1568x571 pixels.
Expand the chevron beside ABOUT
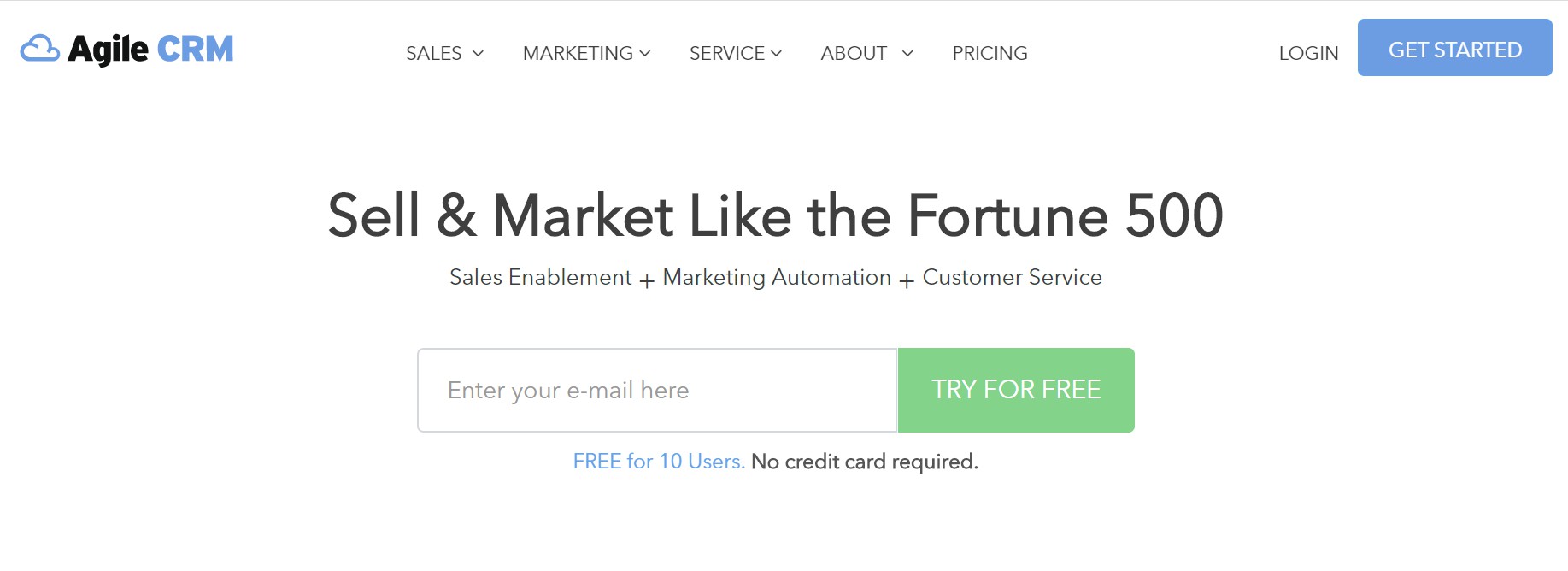tap(907, 54)
